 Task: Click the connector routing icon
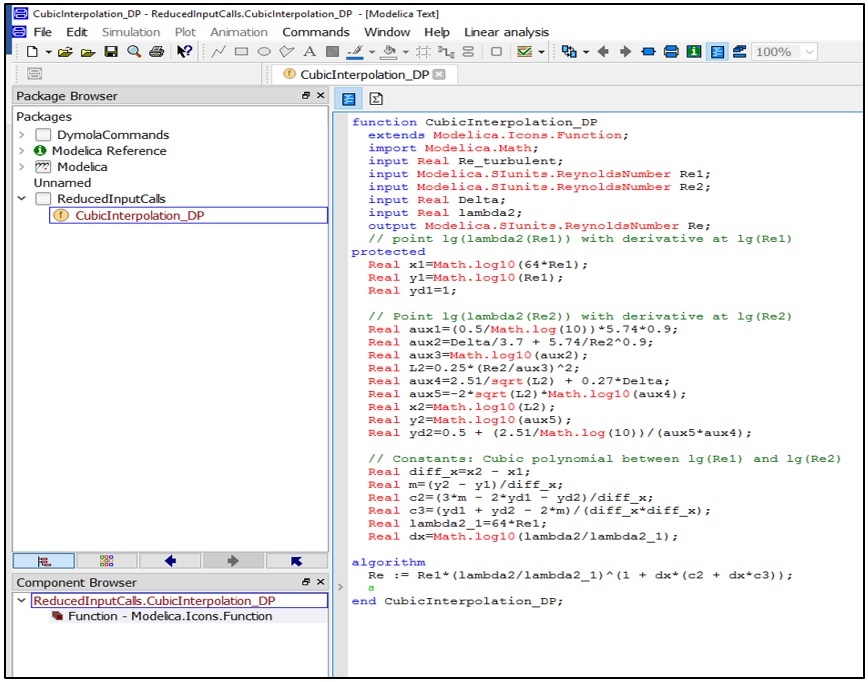tap(446, 52)
